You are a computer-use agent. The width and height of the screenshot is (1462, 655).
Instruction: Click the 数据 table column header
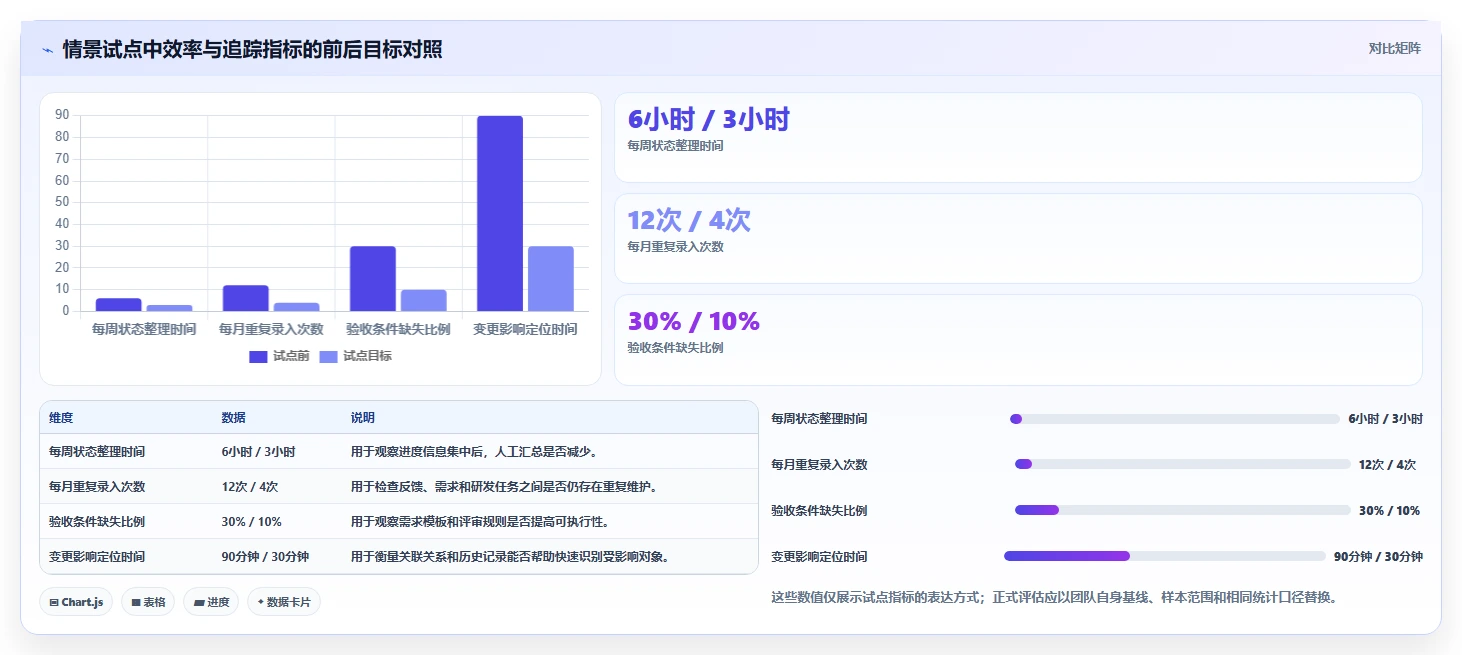(234, 418)
